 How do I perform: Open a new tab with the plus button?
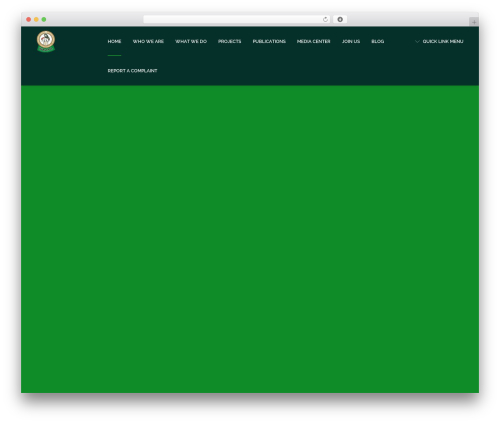click(x=474, y=22)
